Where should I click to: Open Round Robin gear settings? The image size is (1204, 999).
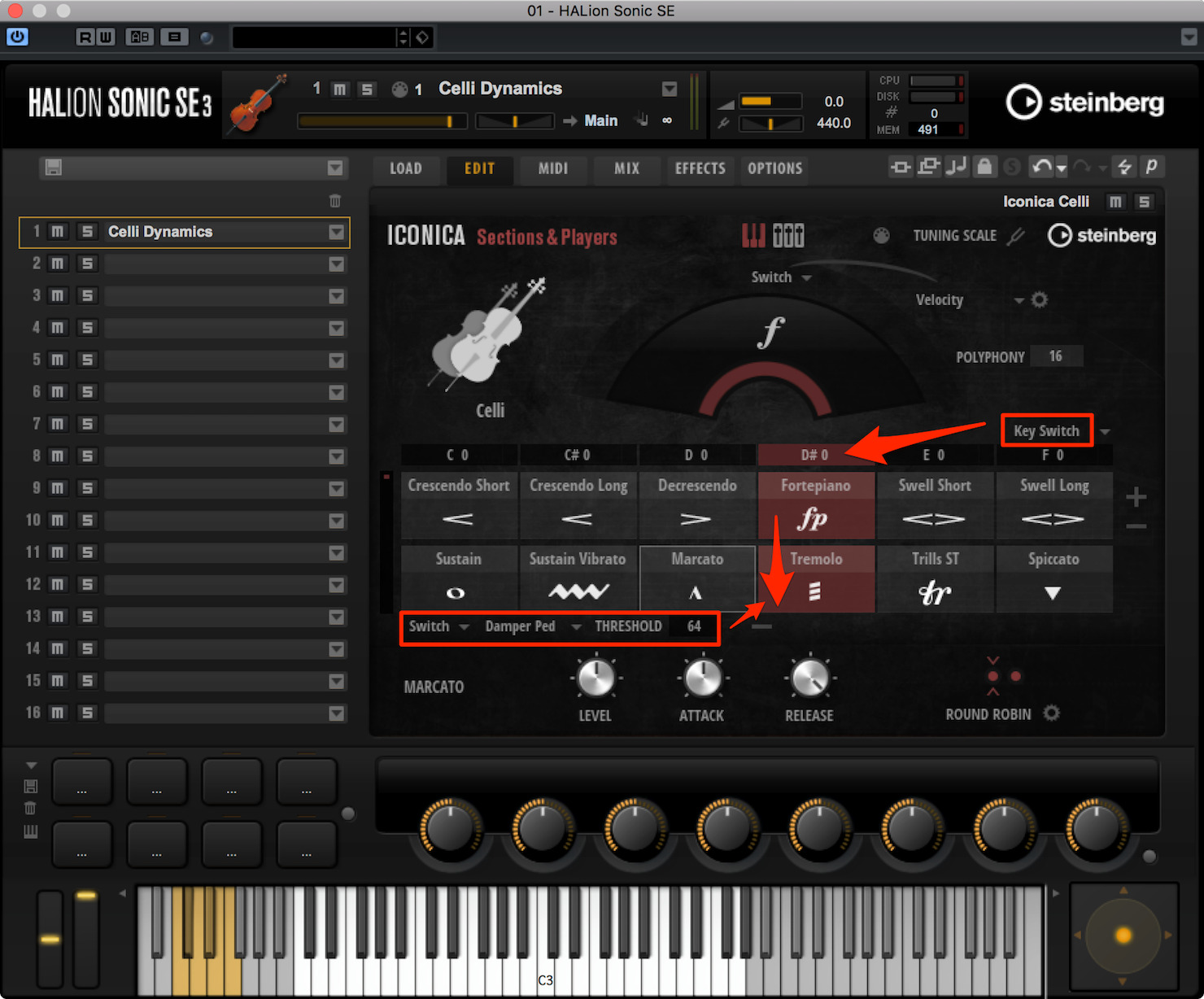pyautogui.click(x=1052, y=713)
